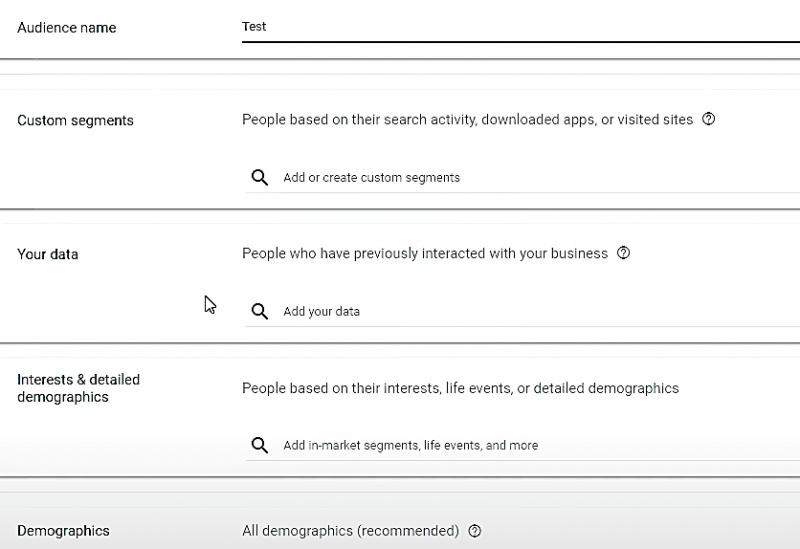Screen dimensions: 800x549
Task: Expand the Demographics section
Action: (63, 531)
